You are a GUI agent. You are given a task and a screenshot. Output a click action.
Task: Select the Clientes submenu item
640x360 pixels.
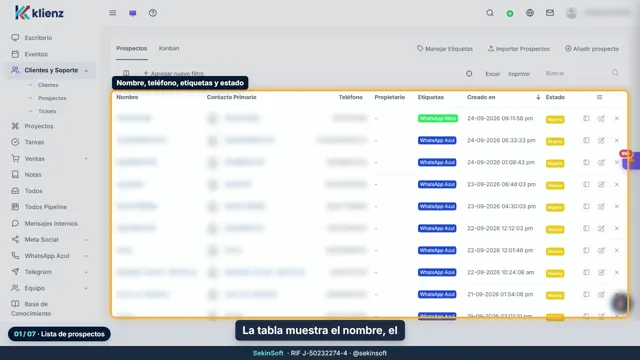coord(48,85)
